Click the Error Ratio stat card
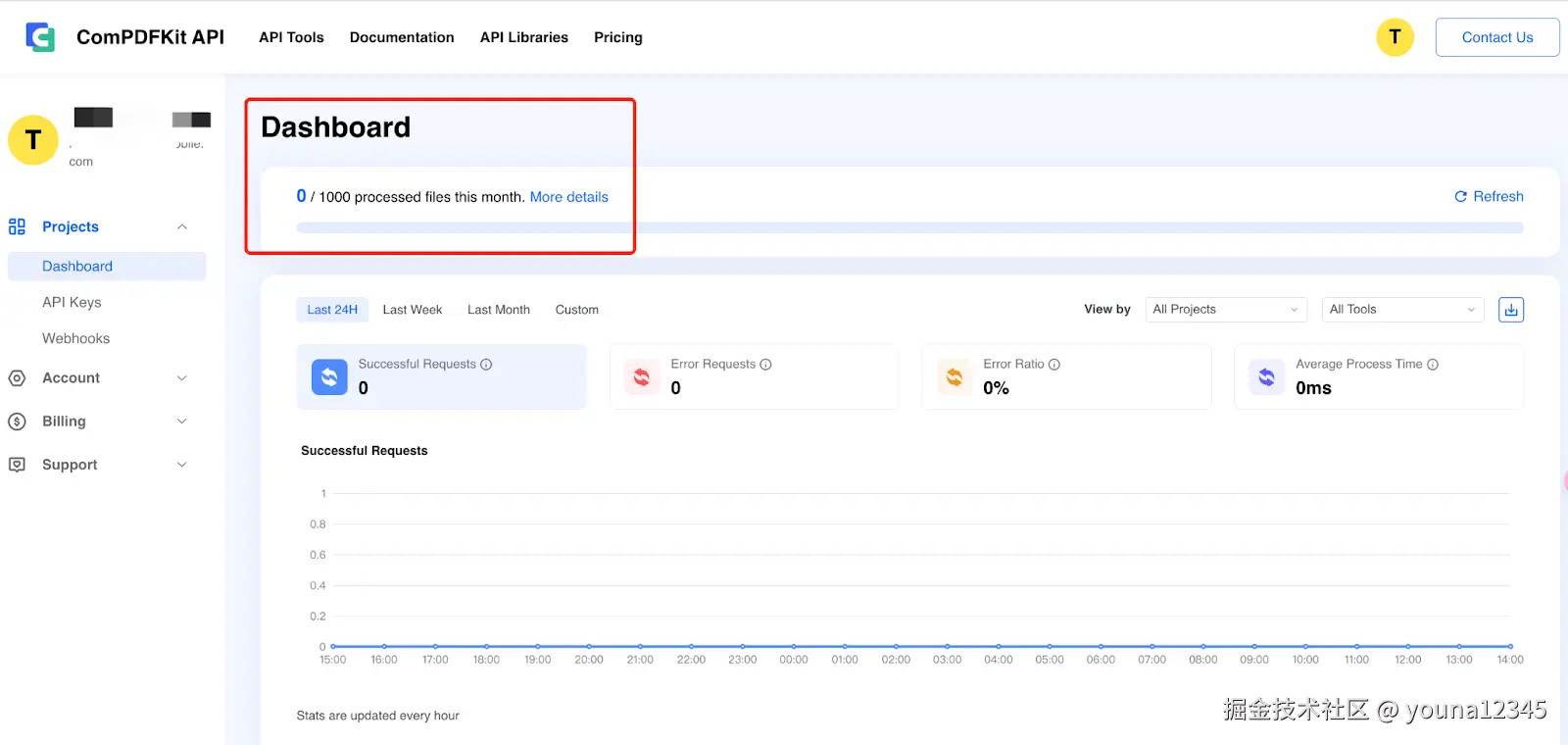This screenshot has width=1568, height=745. 1066,376
